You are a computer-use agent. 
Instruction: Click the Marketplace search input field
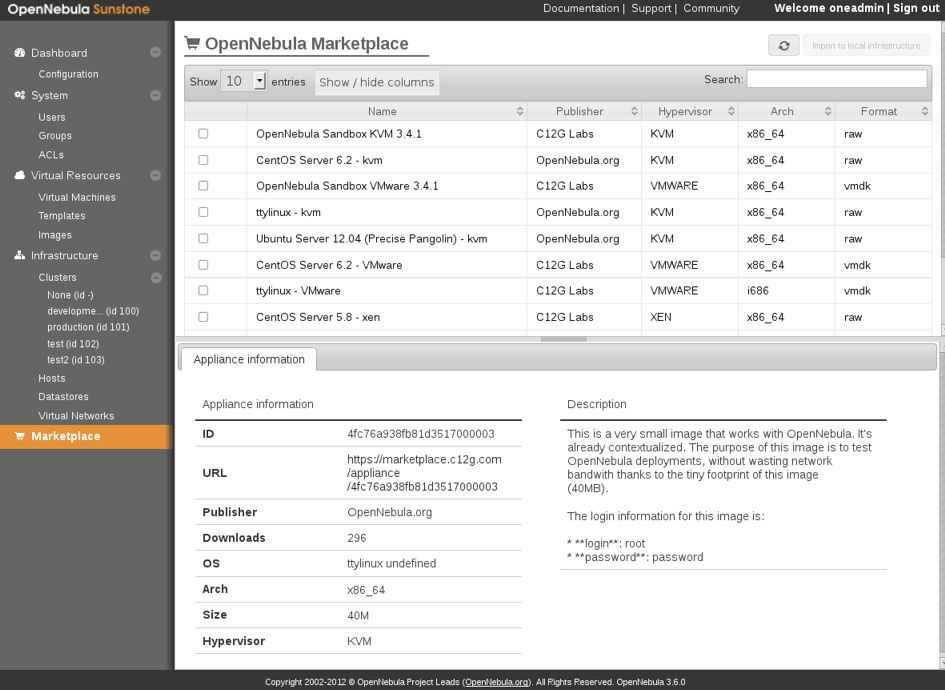coord(837,79)
